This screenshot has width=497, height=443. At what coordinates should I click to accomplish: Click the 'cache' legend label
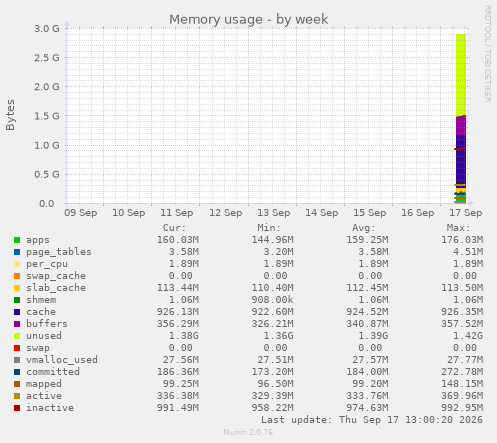pos(41,312)
